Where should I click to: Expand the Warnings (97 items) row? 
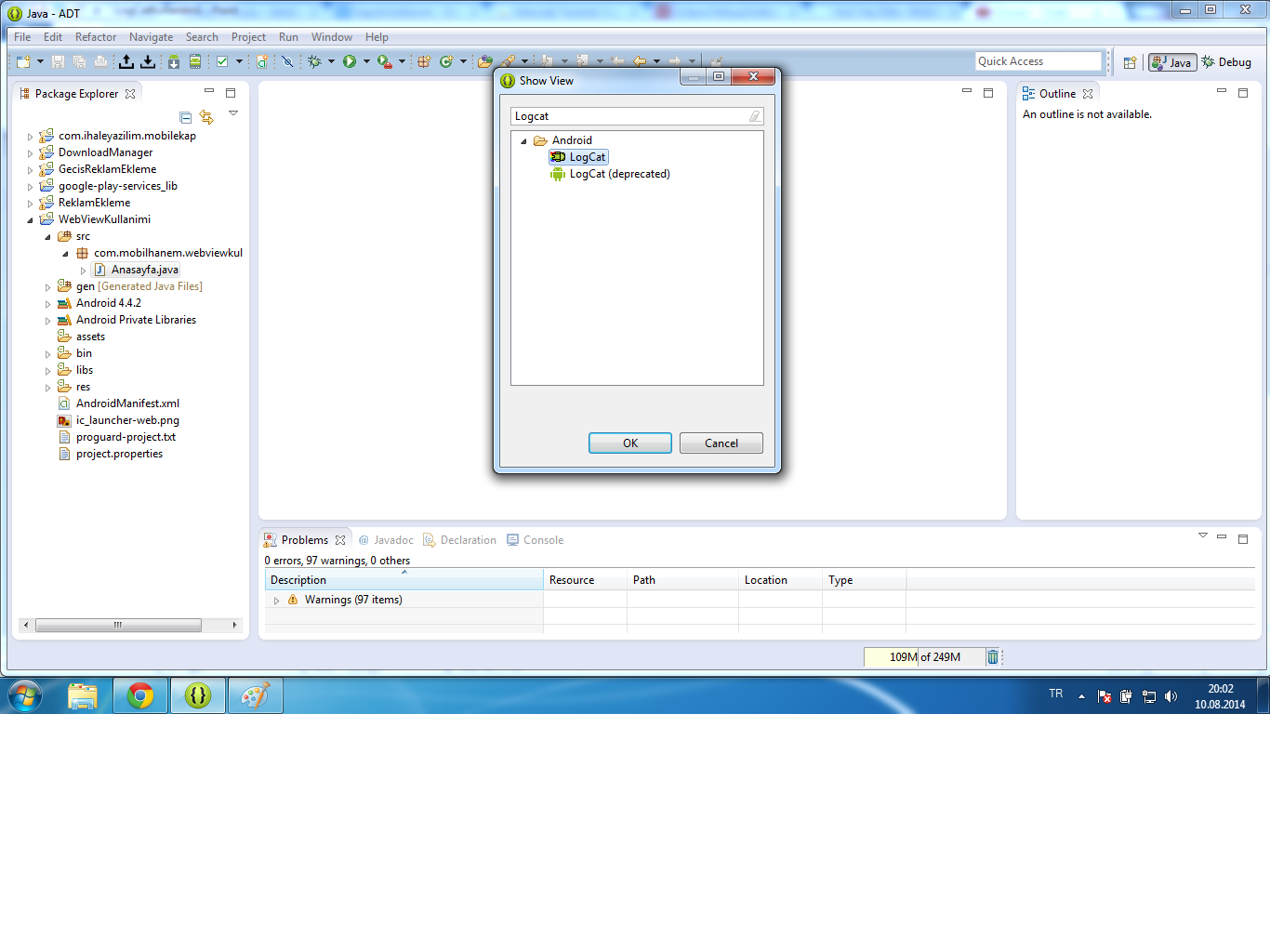pyautogui.click(x=276, y=601)
